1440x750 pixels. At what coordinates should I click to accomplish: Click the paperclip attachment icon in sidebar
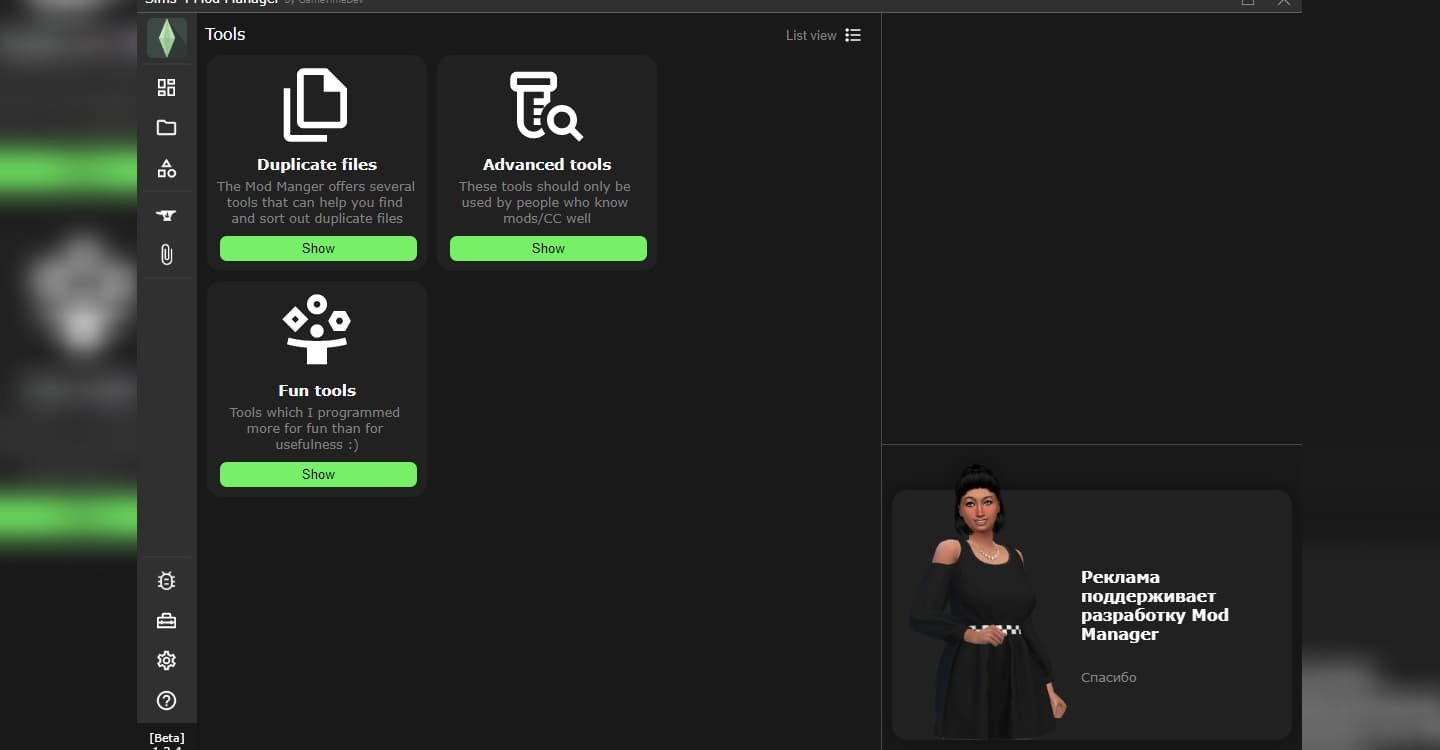coord(167,255)
